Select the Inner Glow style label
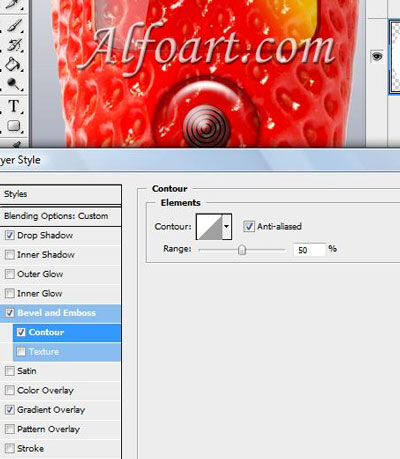This screenshot has height=459, width=400. [x=40, y=293]
